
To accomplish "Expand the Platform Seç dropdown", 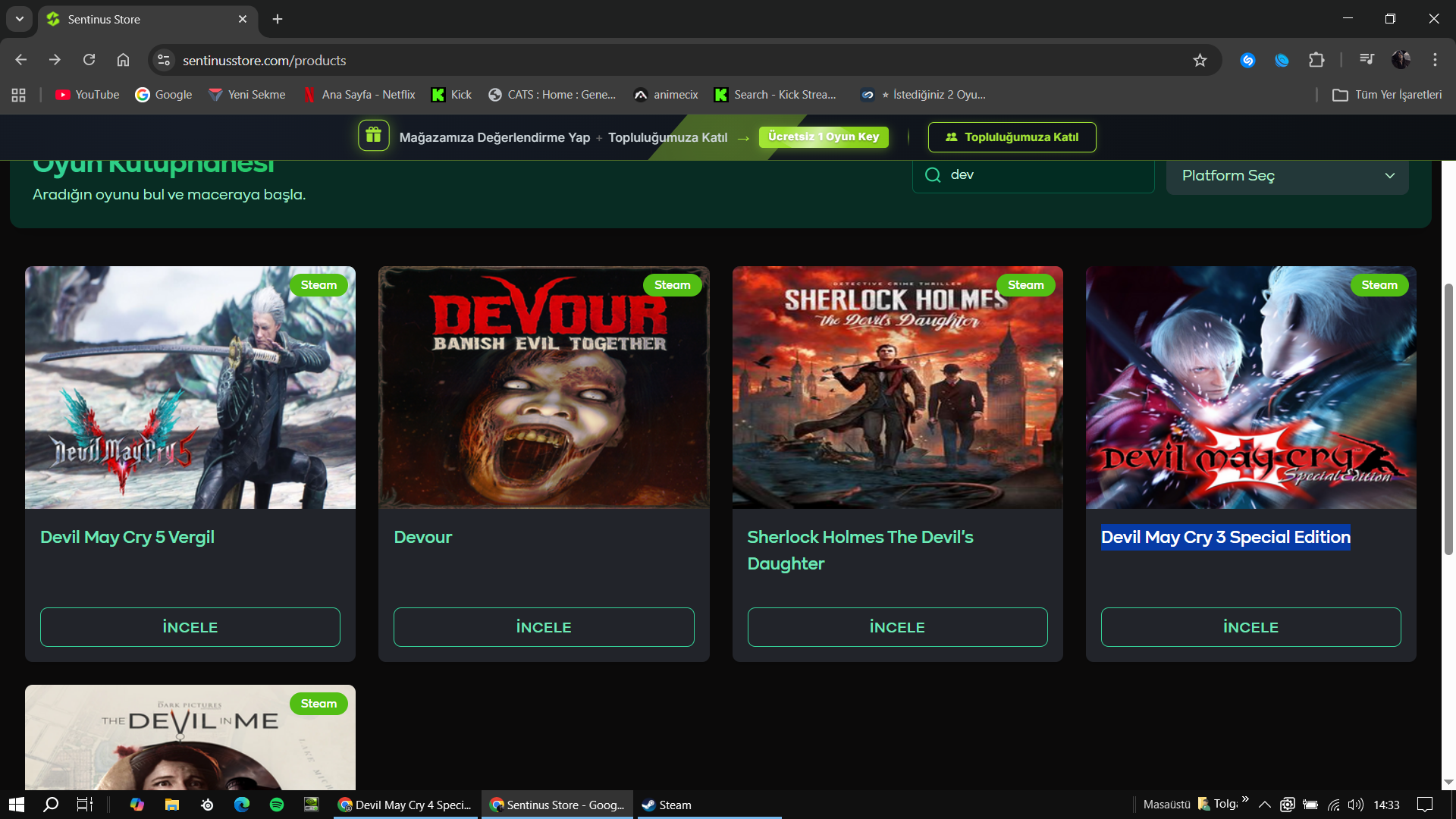I will (x=1288, y=175).
